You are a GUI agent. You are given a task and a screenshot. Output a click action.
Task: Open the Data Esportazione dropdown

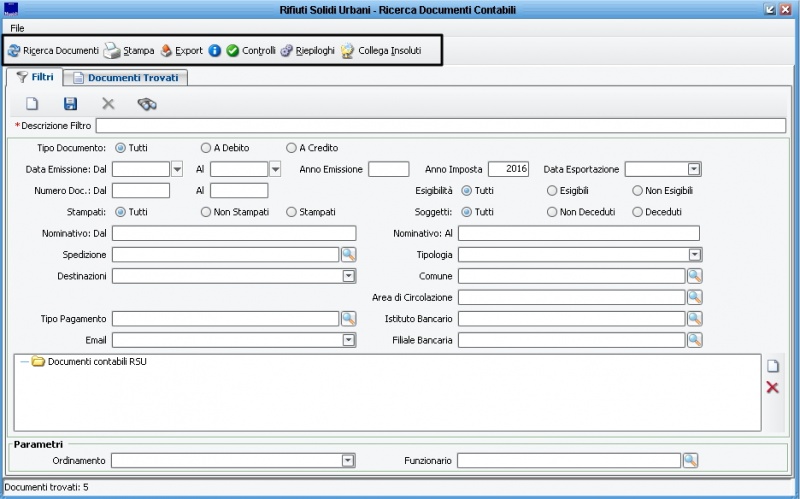click(694, 169)
